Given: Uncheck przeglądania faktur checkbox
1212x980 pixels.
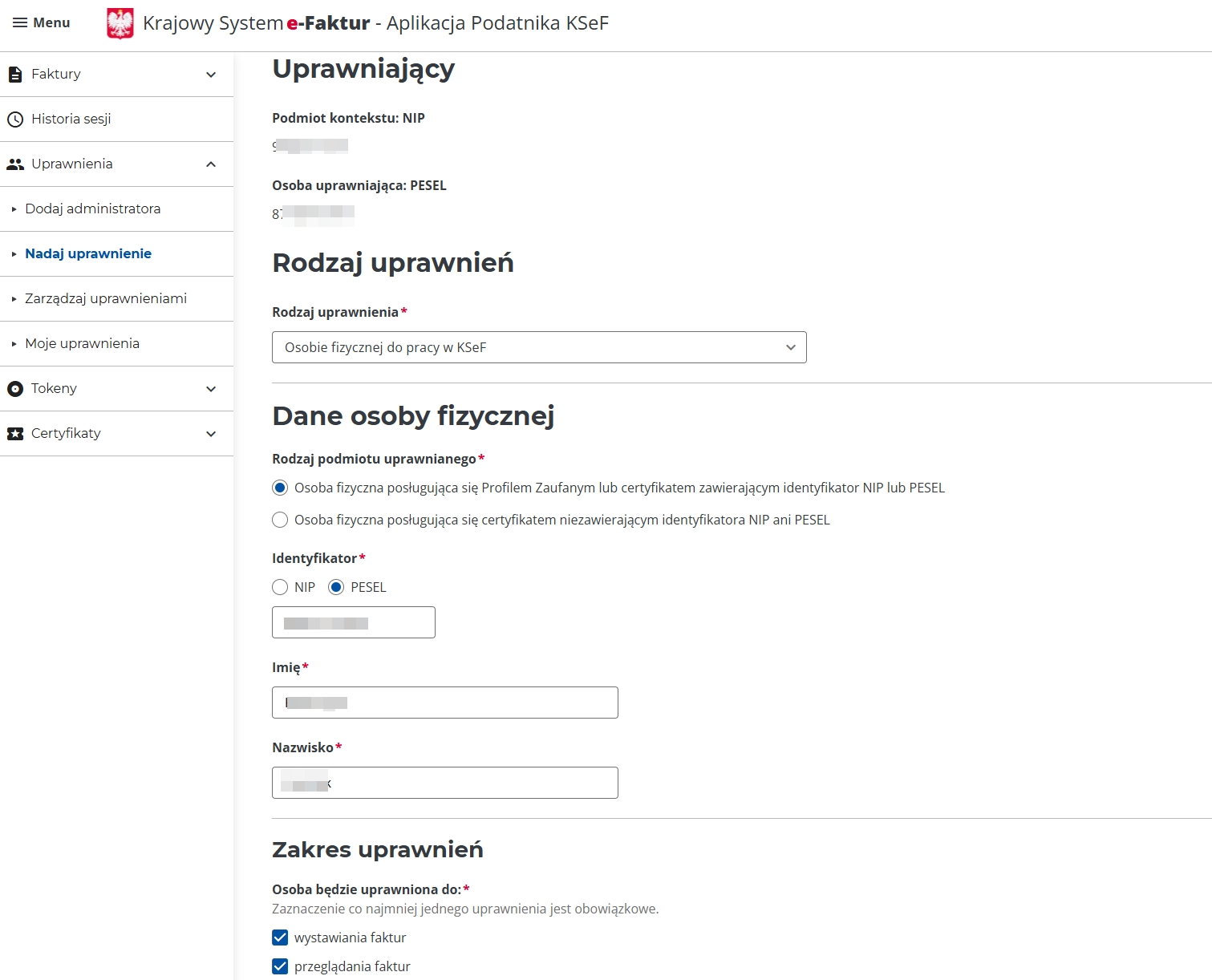Looking at the screenshot, I should pos(280,966).
